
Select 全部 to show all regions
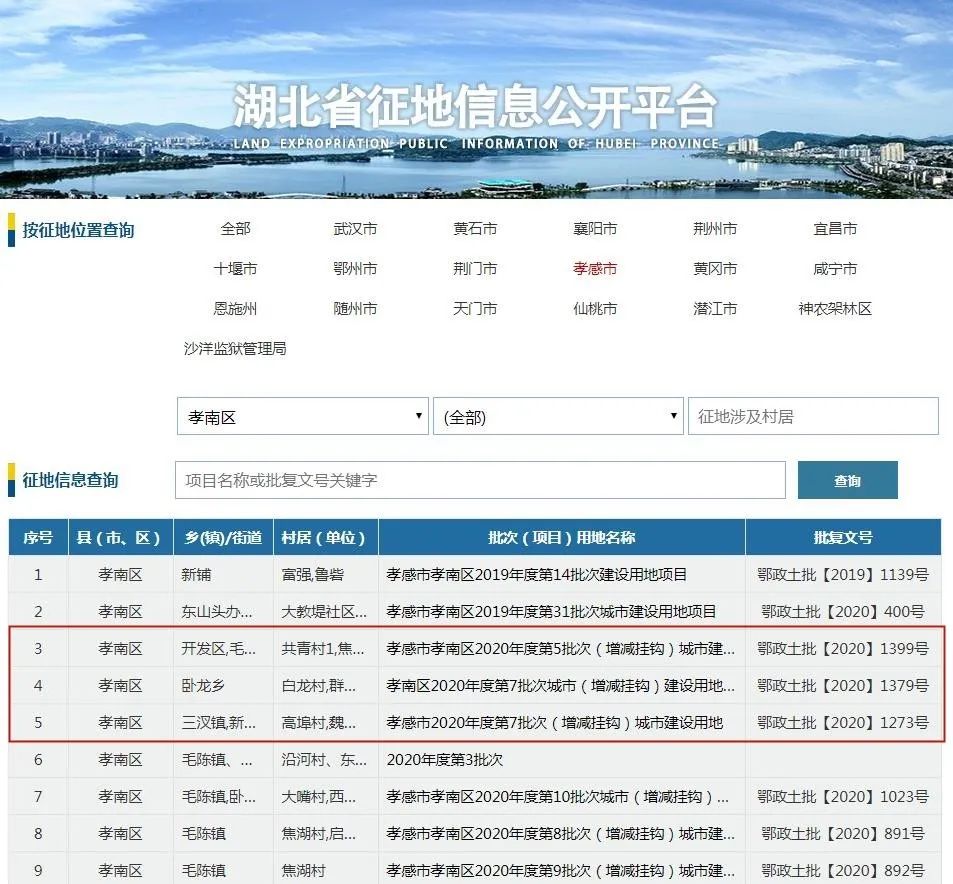click(x=235, y=228)
